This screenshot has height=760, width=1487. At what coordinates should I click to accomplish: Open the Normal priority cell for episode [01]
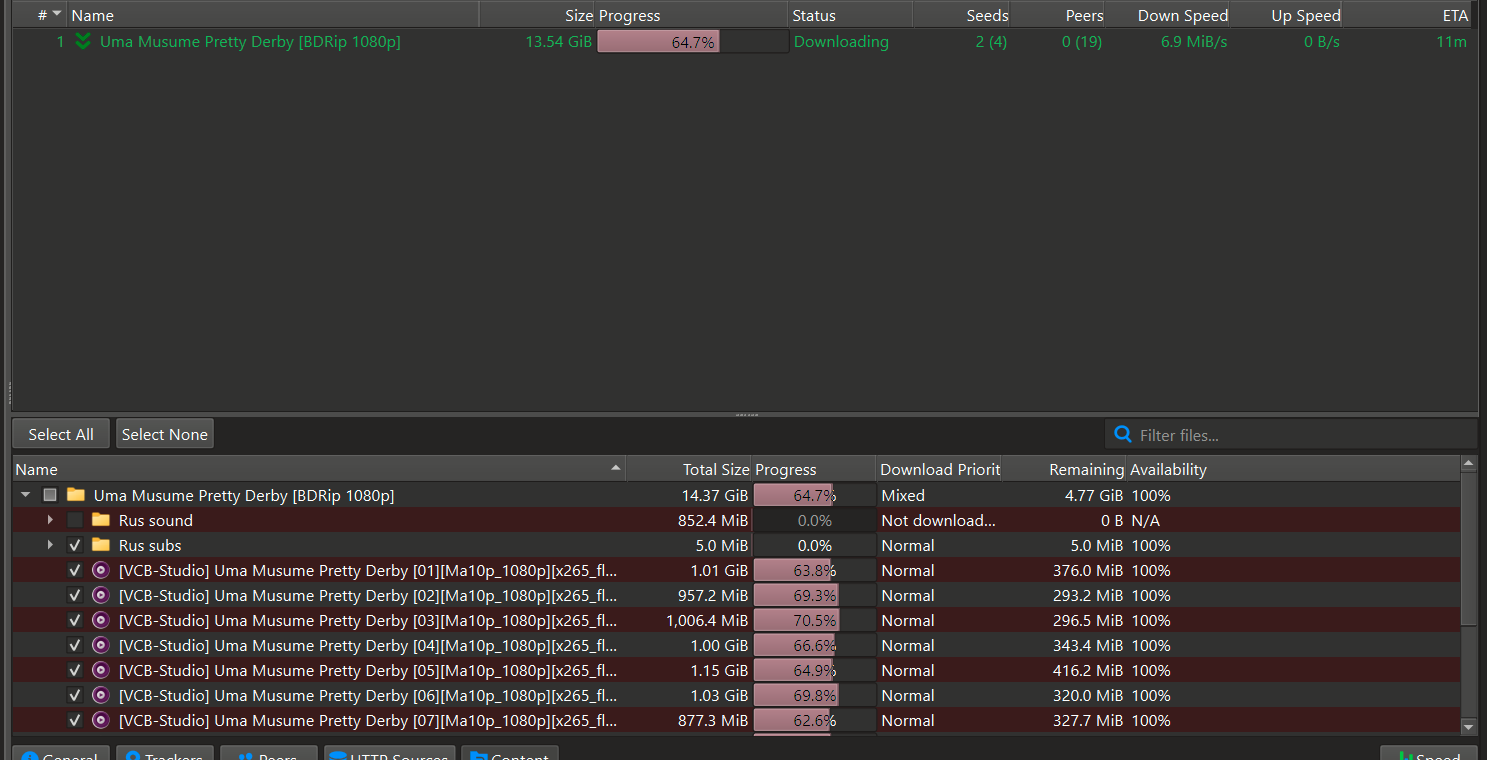(x=939, y=570)
